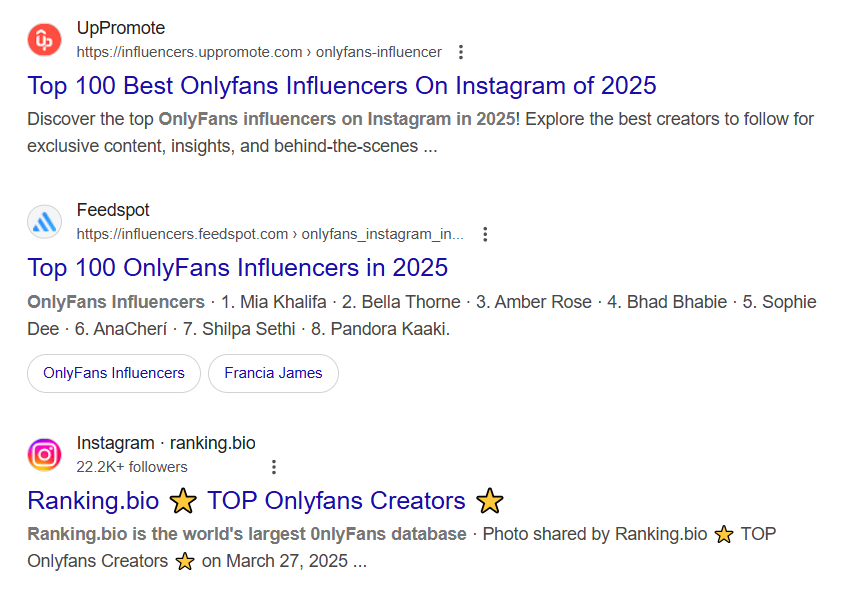Open "Top 100 Best Onlyfans Influencers On Instagram" link
Screen dimensions: 842x607
click(x=342, y=85)
